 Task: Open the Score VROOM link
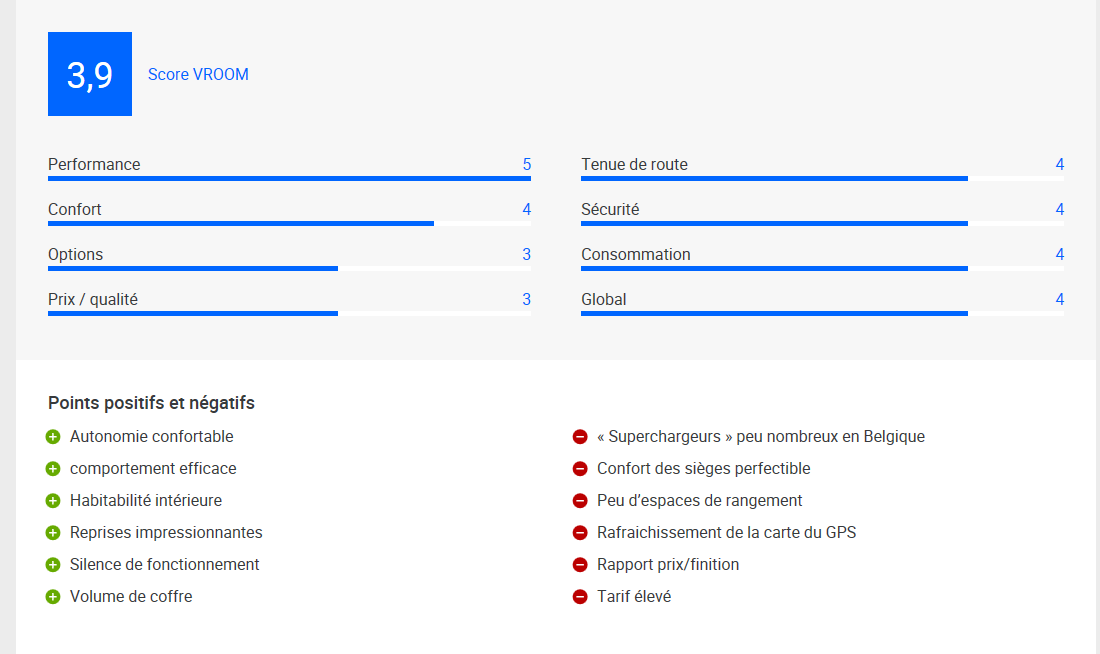pyautogui.click(x=198, y=74)
